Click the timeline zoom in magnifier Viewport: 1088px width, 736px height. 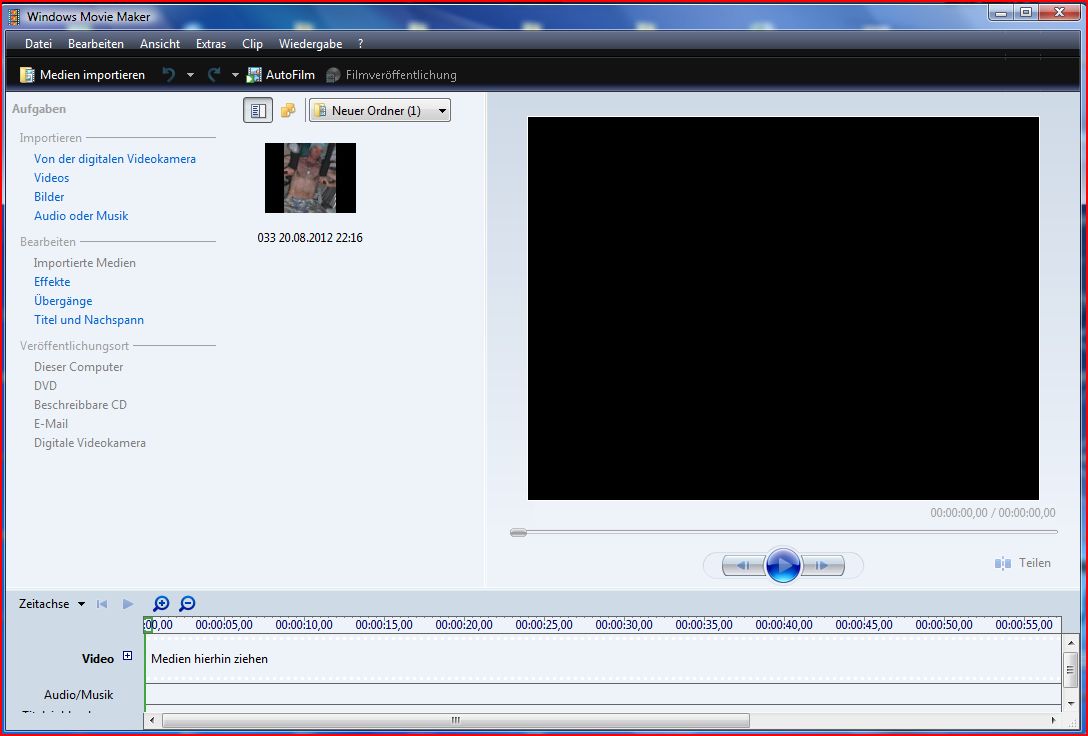161,604
